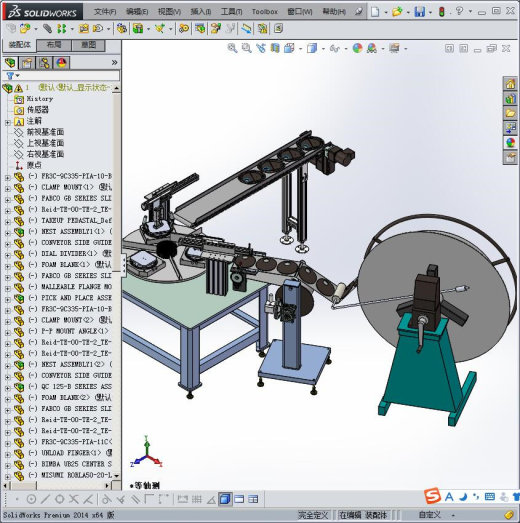Expand panel tabs with double chevron
This screenshot has height=523, width=520.
click(x=114, y=62)
